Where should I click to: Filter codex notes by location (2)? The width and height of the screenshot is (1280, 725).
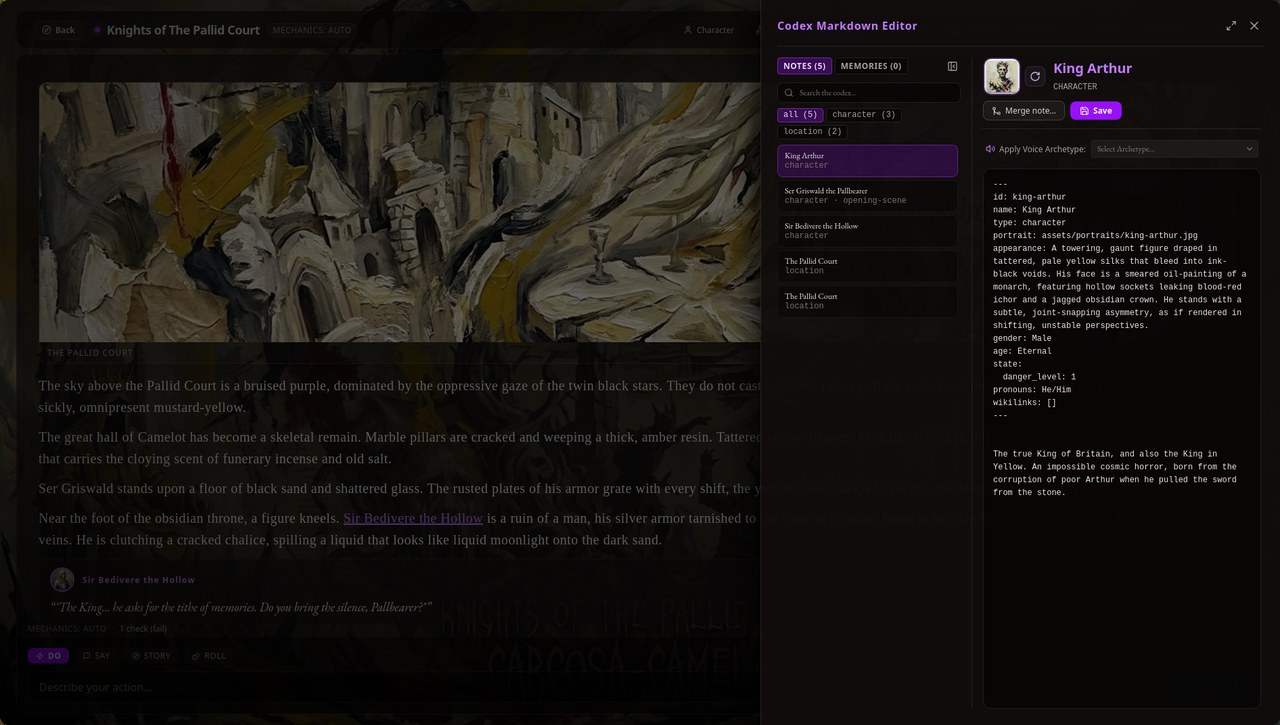(x=812, y=131)
